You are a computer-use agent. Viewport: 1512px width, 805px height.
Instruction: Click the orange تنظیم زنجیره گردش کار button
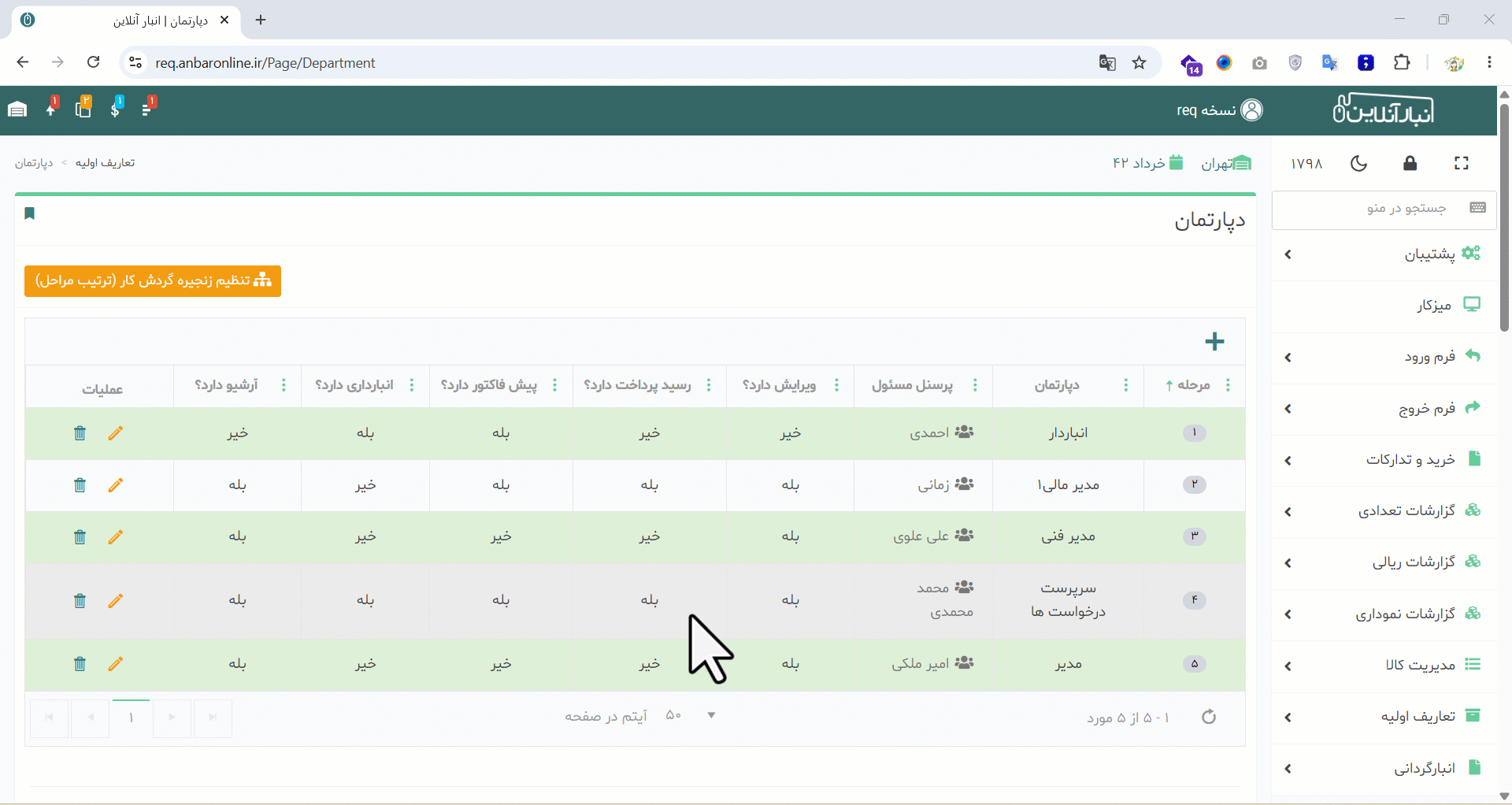(153, 281)
